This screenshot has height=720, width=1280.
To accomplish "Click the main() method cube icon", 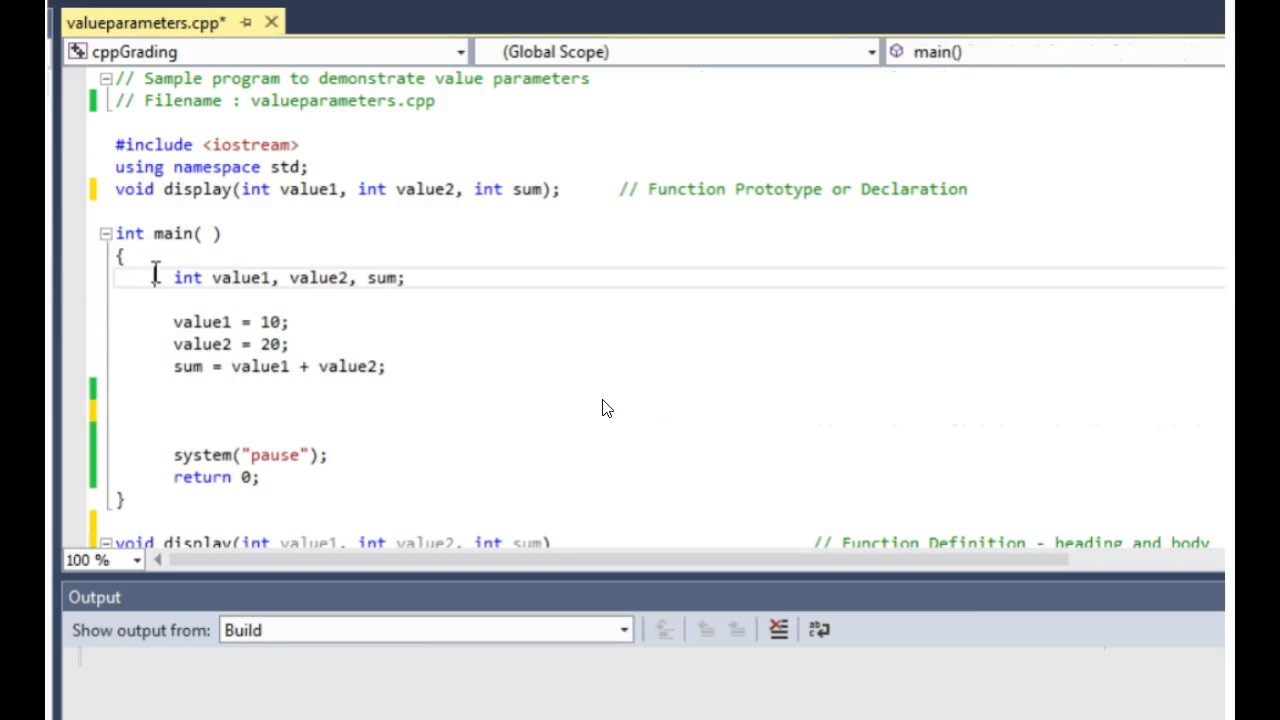I will 896,52.
